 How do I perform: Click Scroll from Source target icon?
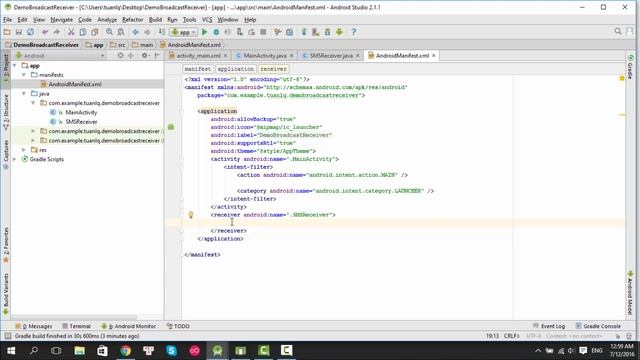(120, 56)
